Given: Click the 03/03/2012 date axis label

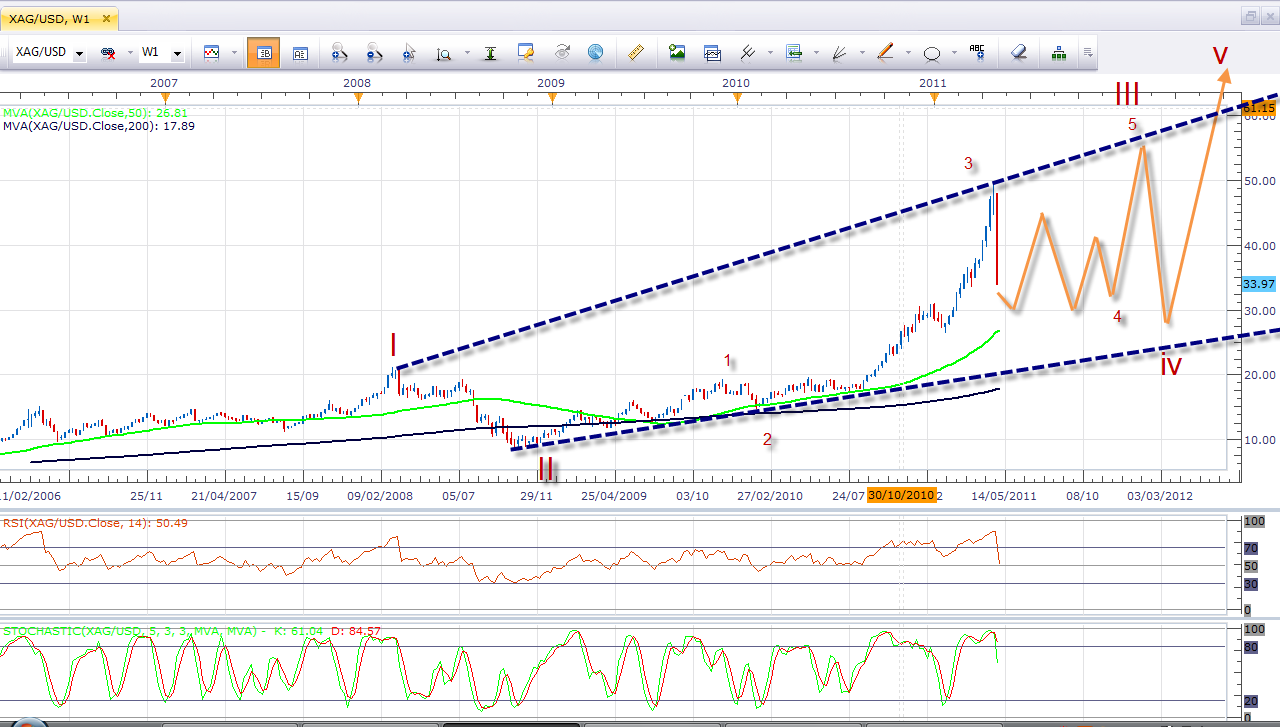Looking at the screenshot, I should (1160, 495).
